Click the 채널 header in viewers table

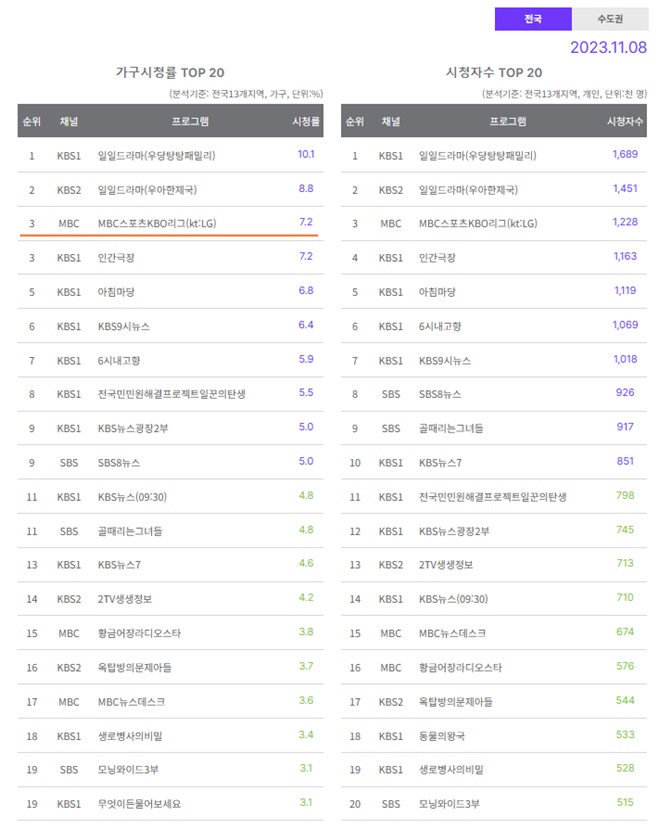pos(391,122)
